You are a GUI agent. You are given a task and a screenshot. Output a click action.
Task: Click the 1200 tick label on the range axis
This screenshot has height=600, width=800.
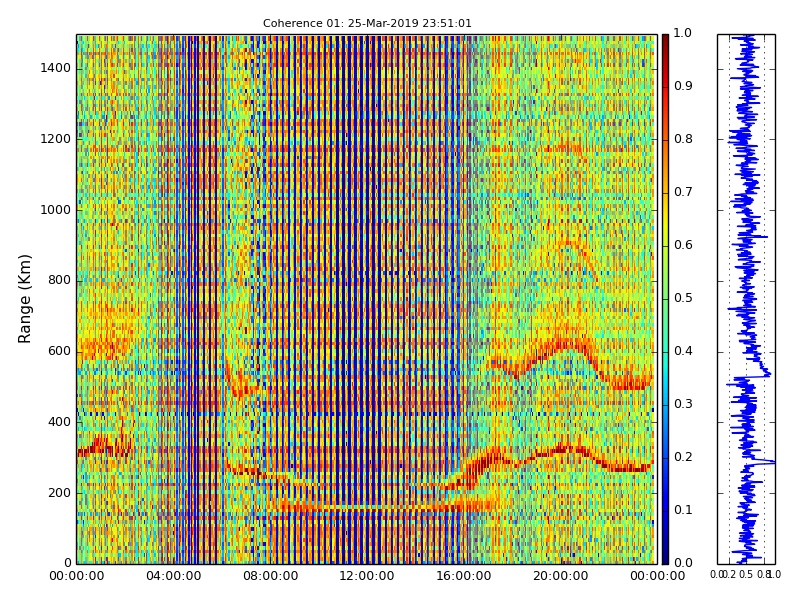pyautogui.click(x=56, y=139)
